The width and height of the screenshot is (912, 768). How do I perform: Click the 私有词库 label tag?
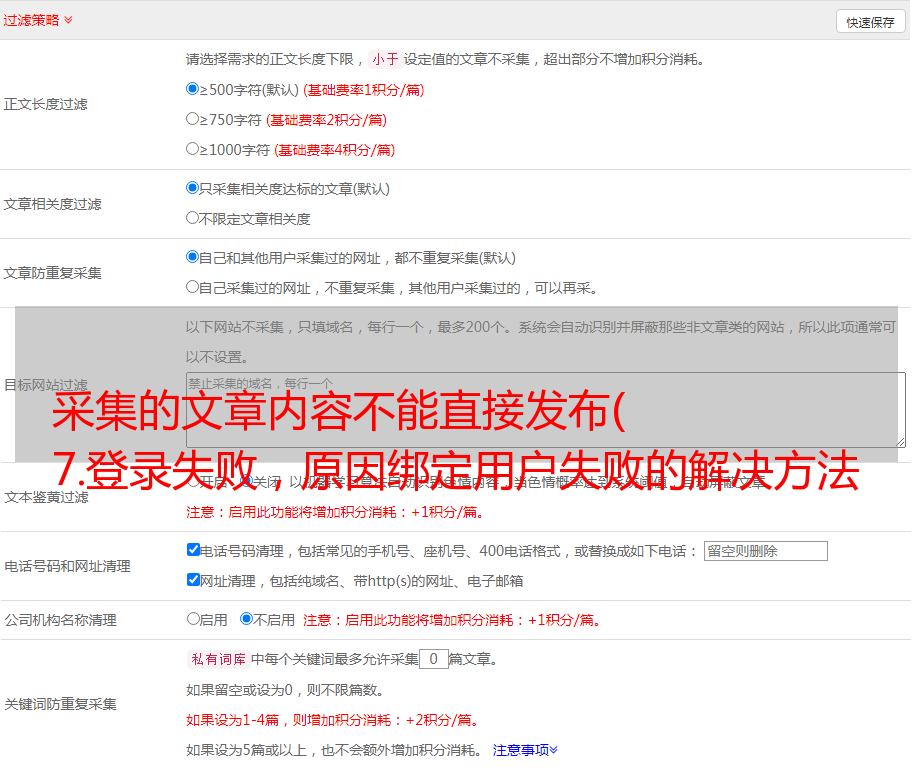[x=216, y=659]
